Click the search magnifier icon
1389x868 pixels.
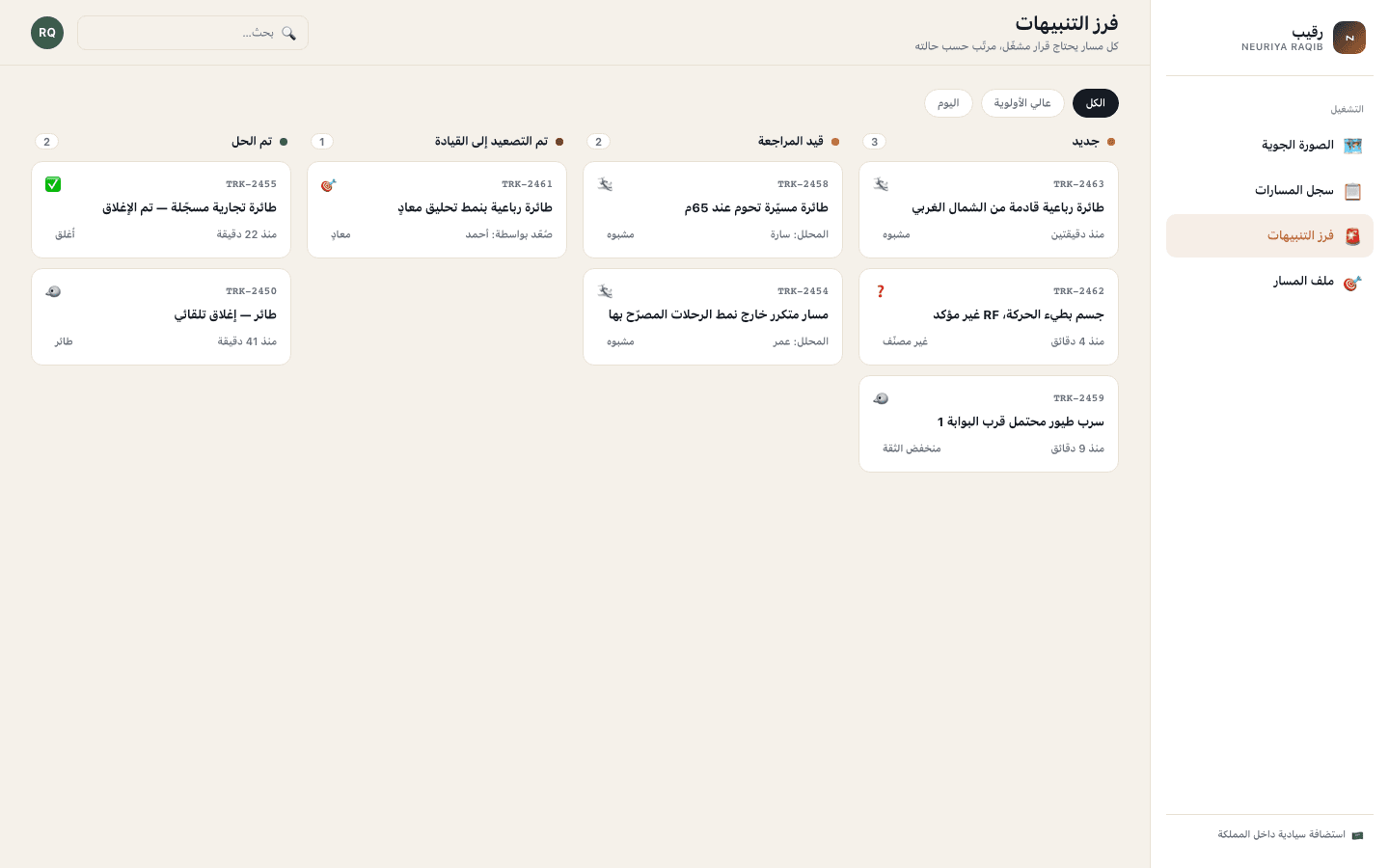288,33
